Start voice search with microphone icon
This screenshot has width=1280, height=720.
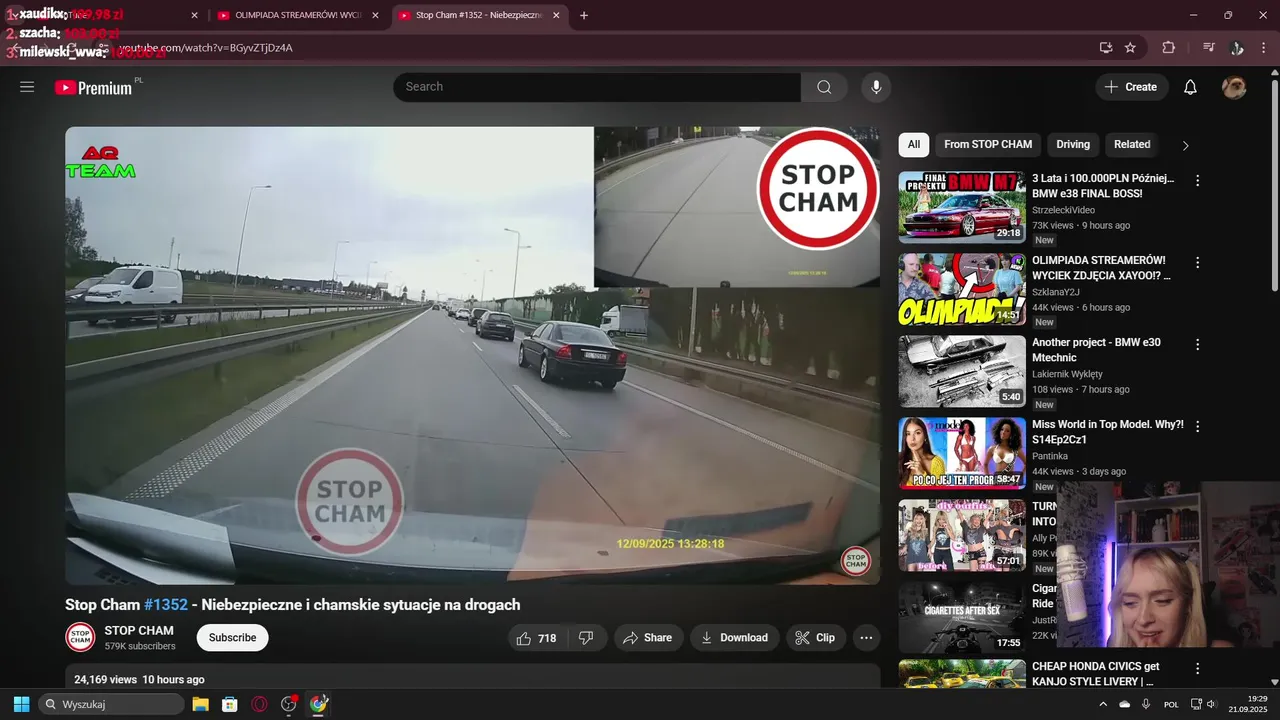(876, 87)
